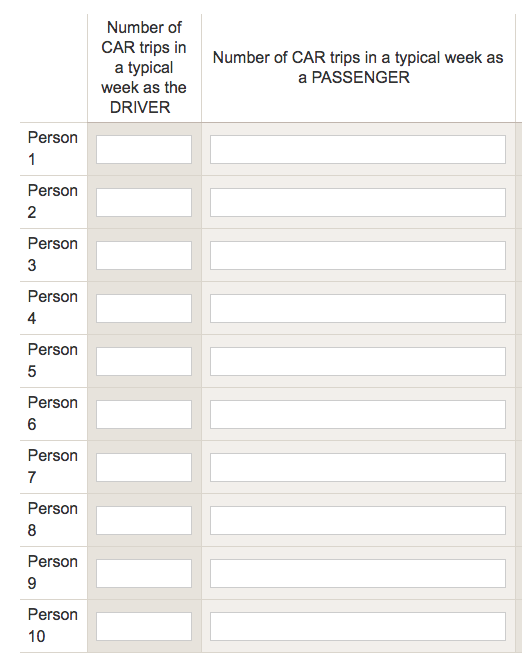
Task: Focus Person 7 driver trips field
Action: click(x=144, y=467)
